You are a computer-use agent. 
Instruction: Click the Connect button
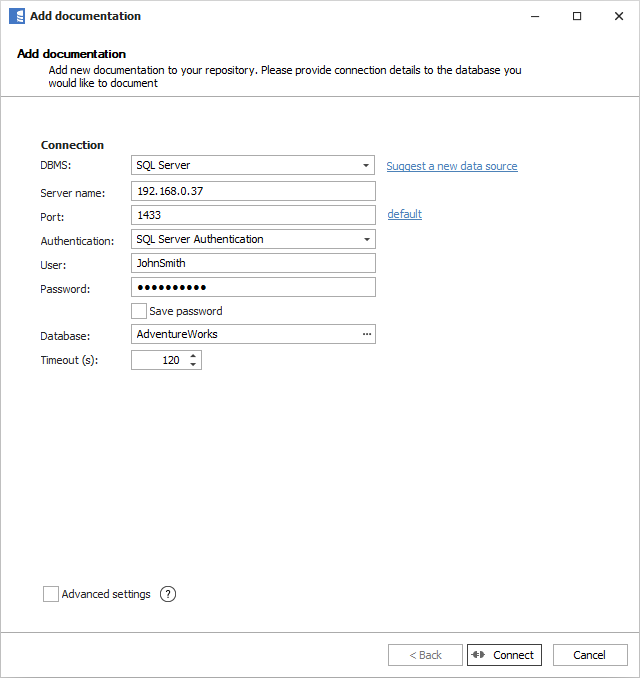pyautogui.click(x=504, y=655)
